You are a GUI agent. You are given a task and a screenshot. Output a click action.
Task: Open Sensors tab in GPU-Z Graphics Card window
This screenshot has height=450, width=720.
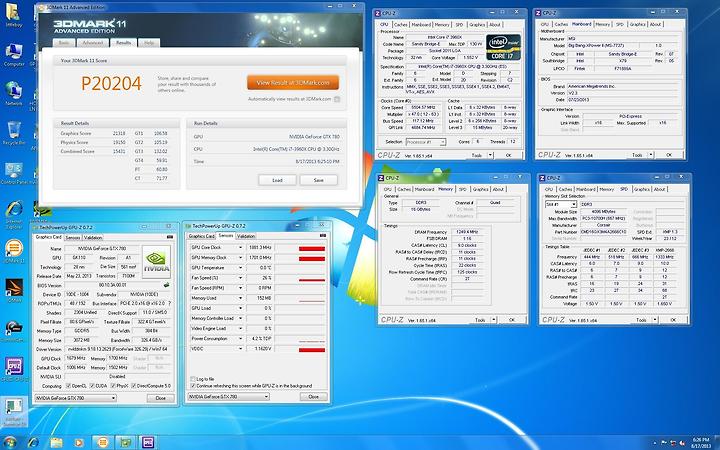(73, 237)
